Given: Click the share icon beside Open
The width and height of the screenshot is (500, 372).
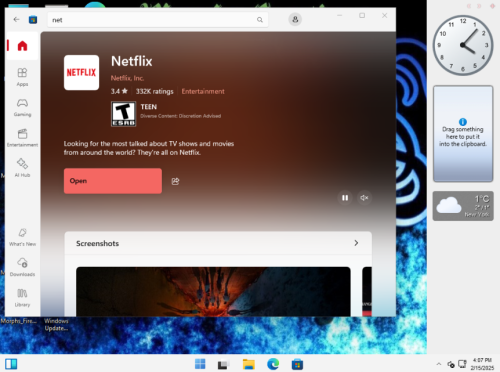Looking at the screenshot, I should tap(175, 181).
